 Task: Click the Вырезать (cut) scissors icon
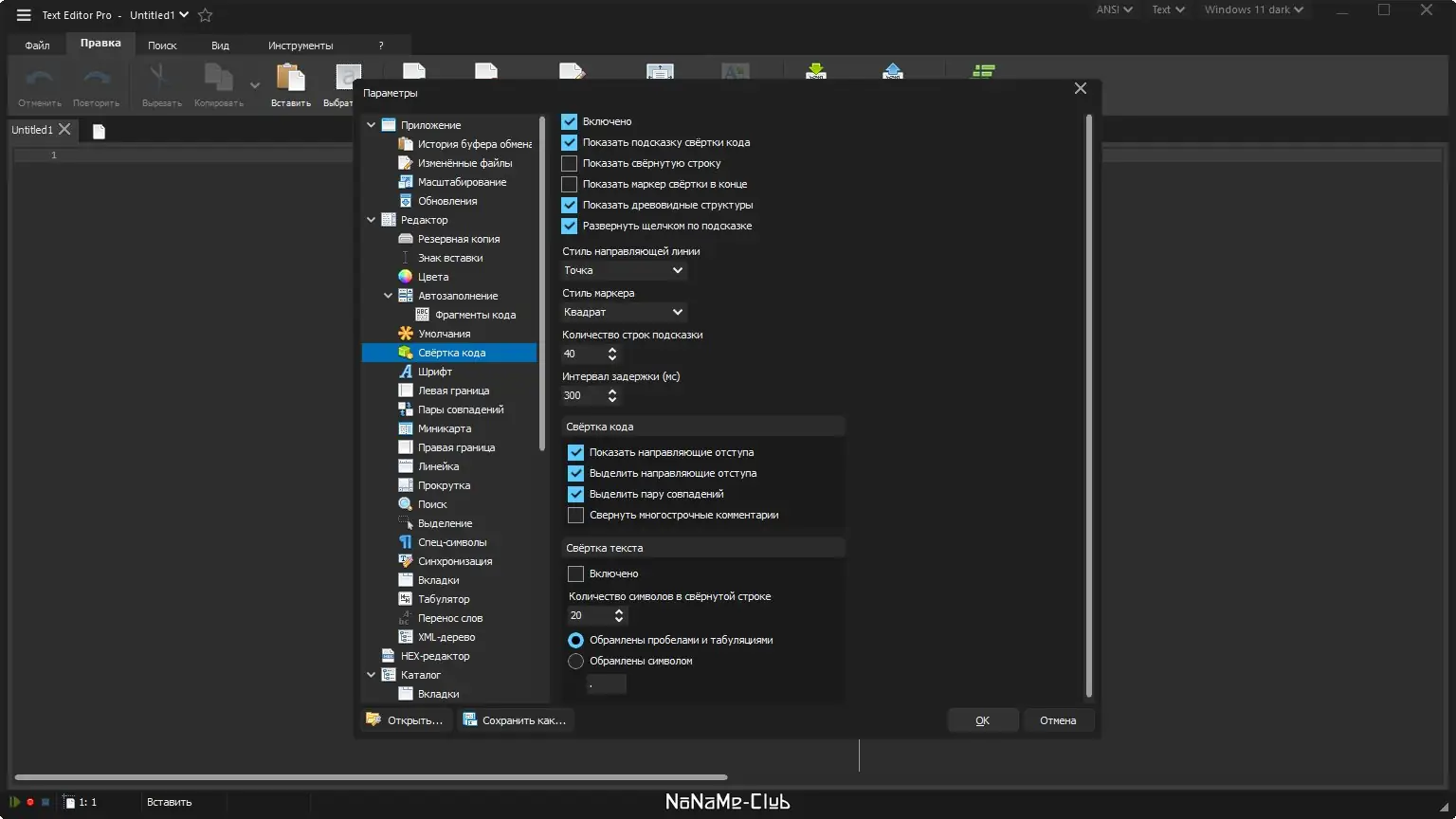coord(159,78)
